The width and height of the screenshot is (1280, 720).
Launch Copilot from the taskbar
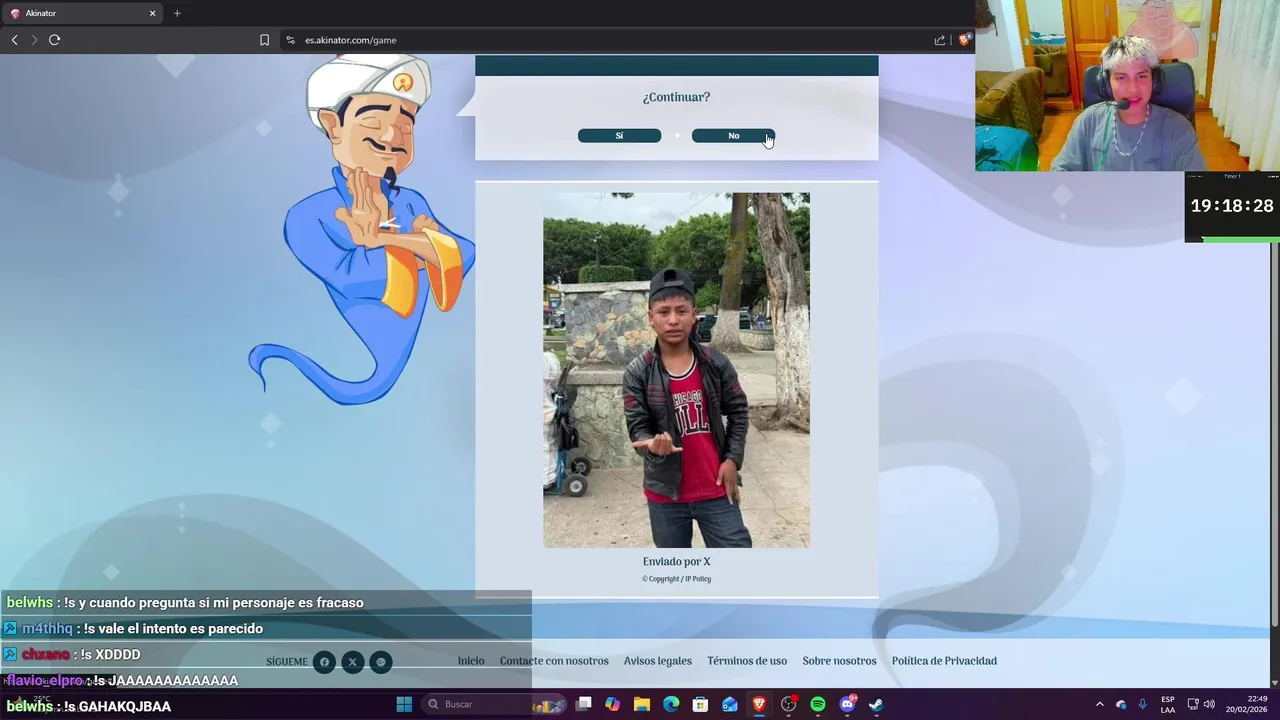coord(613,704)
